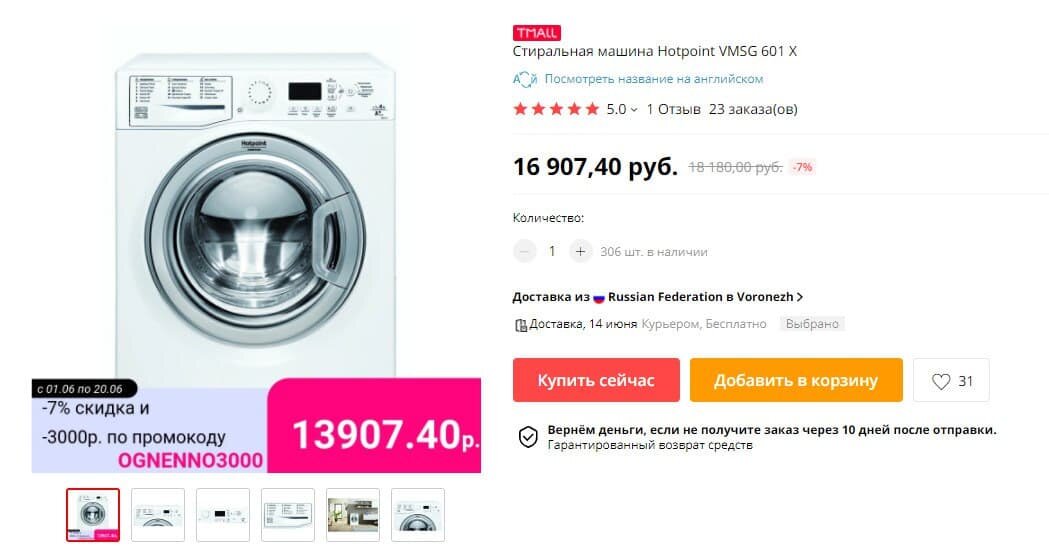
Task: Click the quantity input field showing 1
Action: coord(552,252)
